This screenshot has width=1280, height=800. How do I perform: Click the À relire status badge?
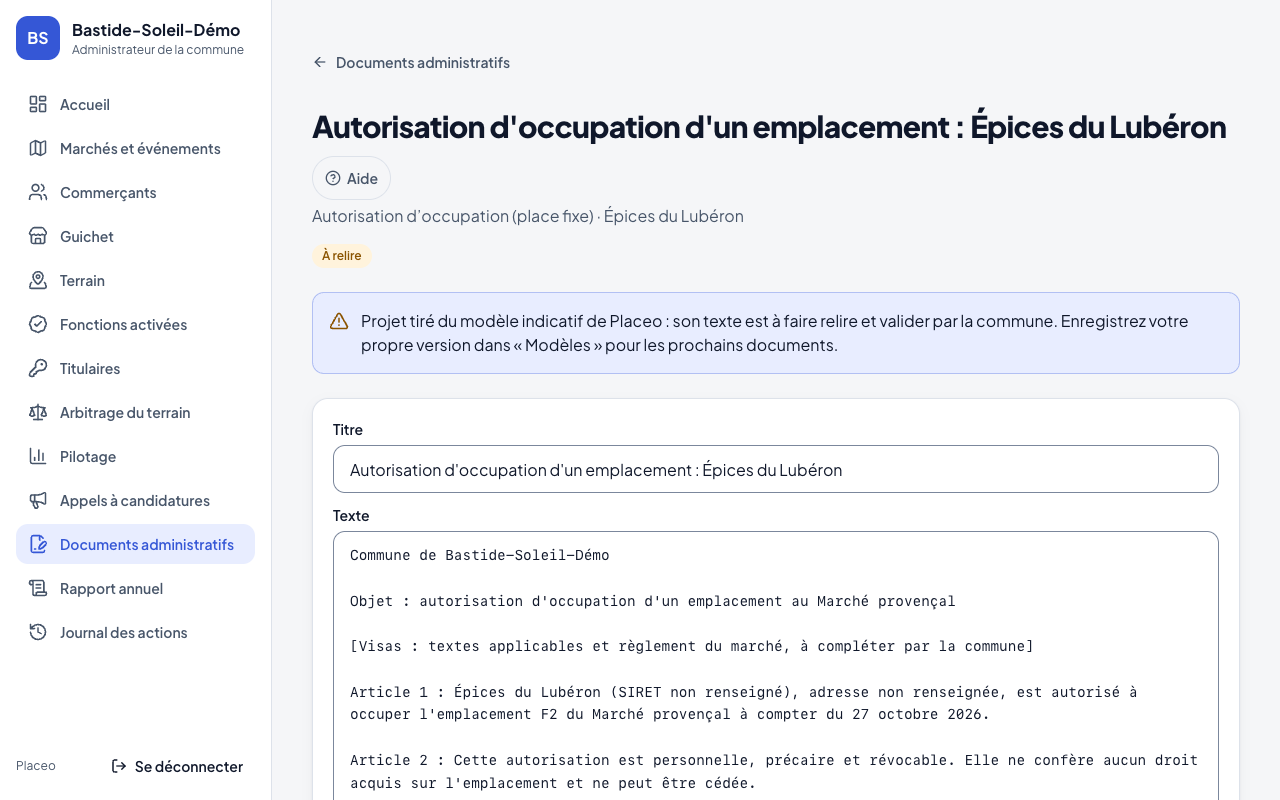click(x=342, y=256)
